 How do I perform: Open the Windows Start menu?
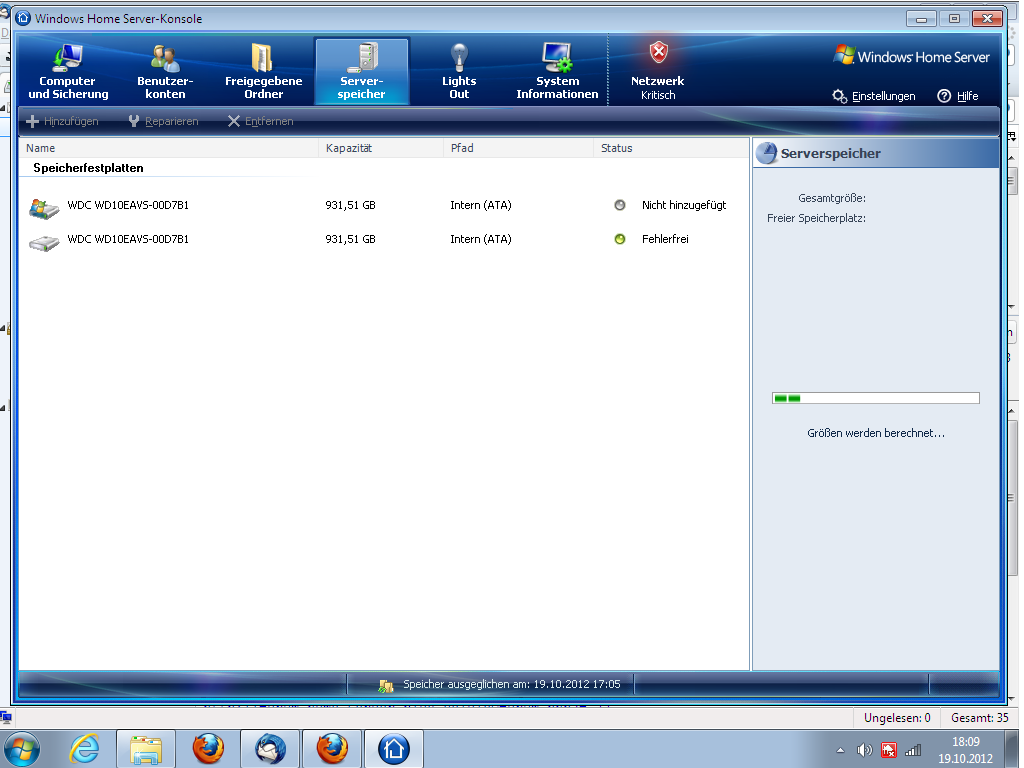pos(22,749)
